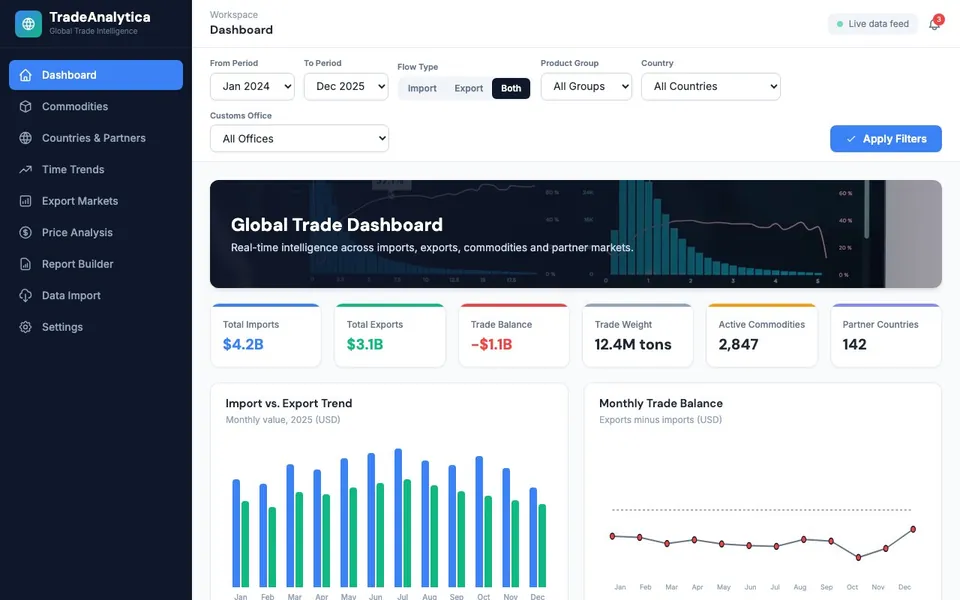Click the TradeAnalytica globe logo icon
Screen dimensions: 960x600
tap(28, 24)
